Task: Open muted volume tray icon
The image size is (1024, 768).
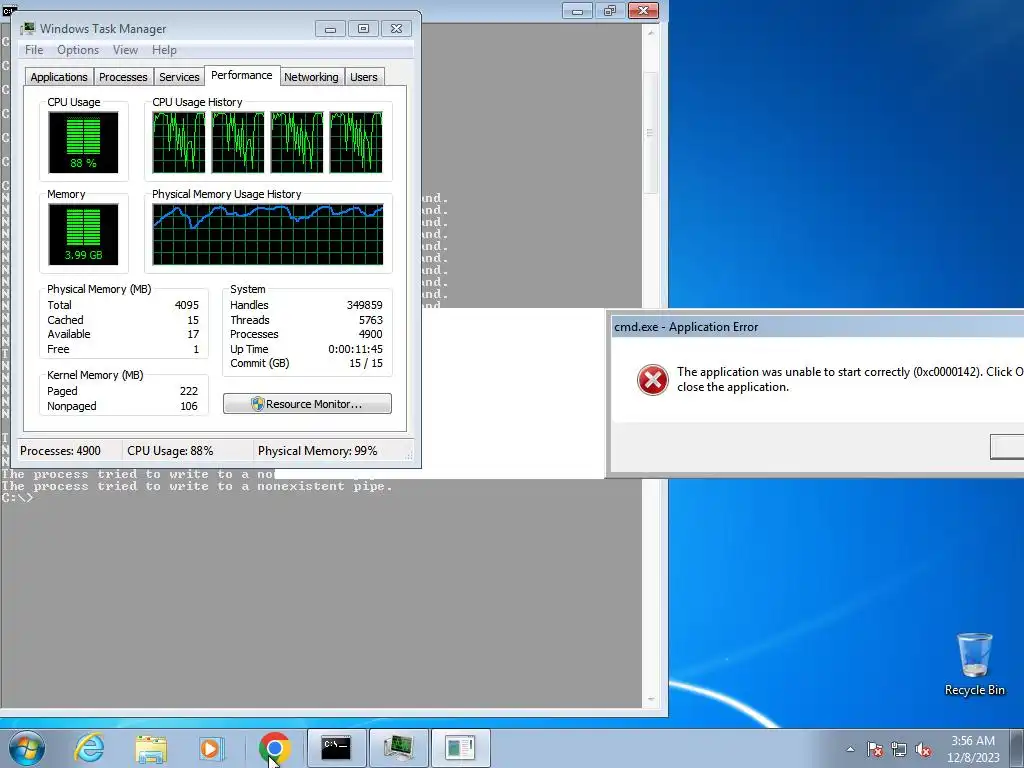Action: (923, 749)
